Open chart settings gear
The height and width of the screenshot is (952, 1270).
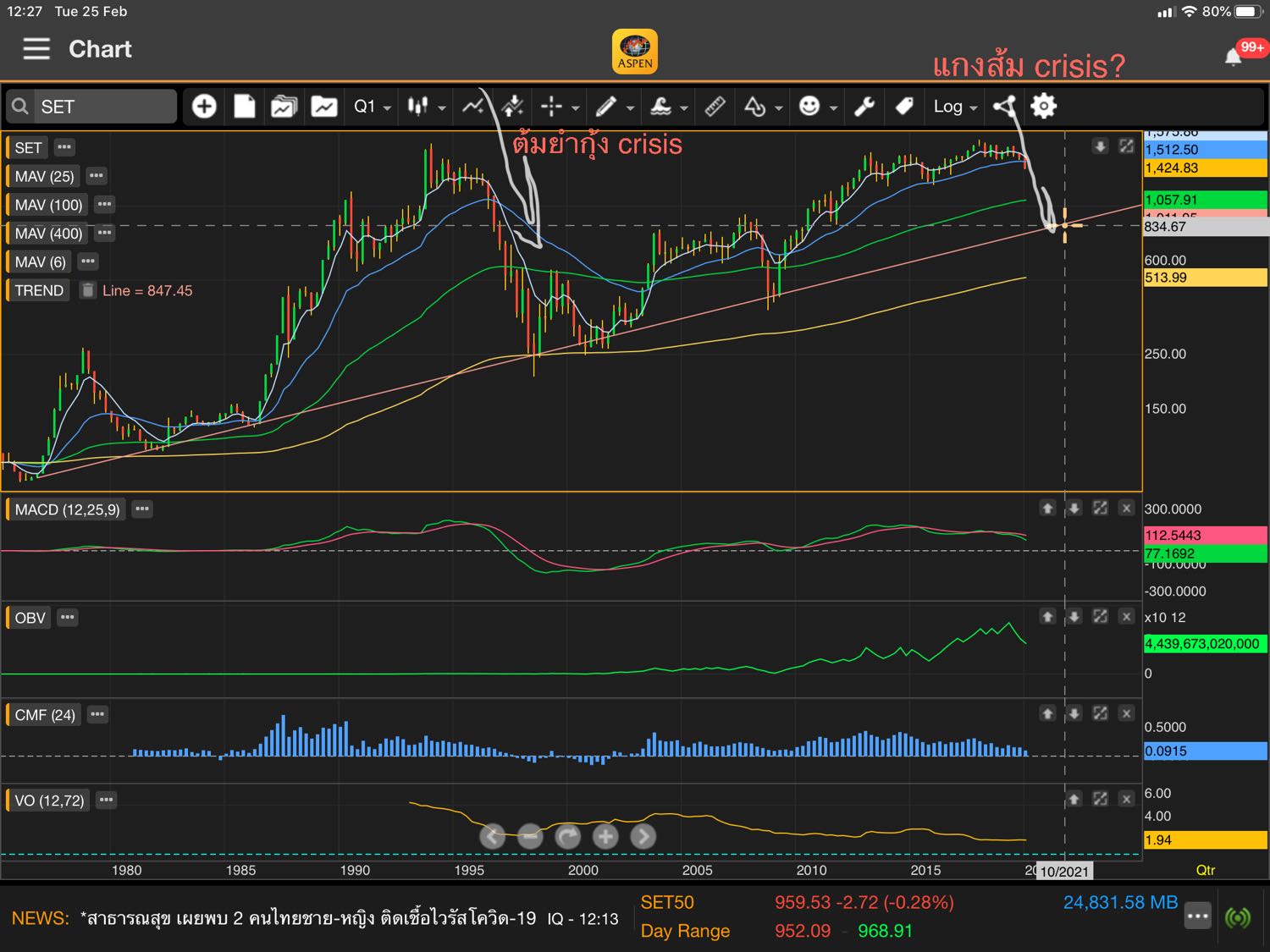1043,106
